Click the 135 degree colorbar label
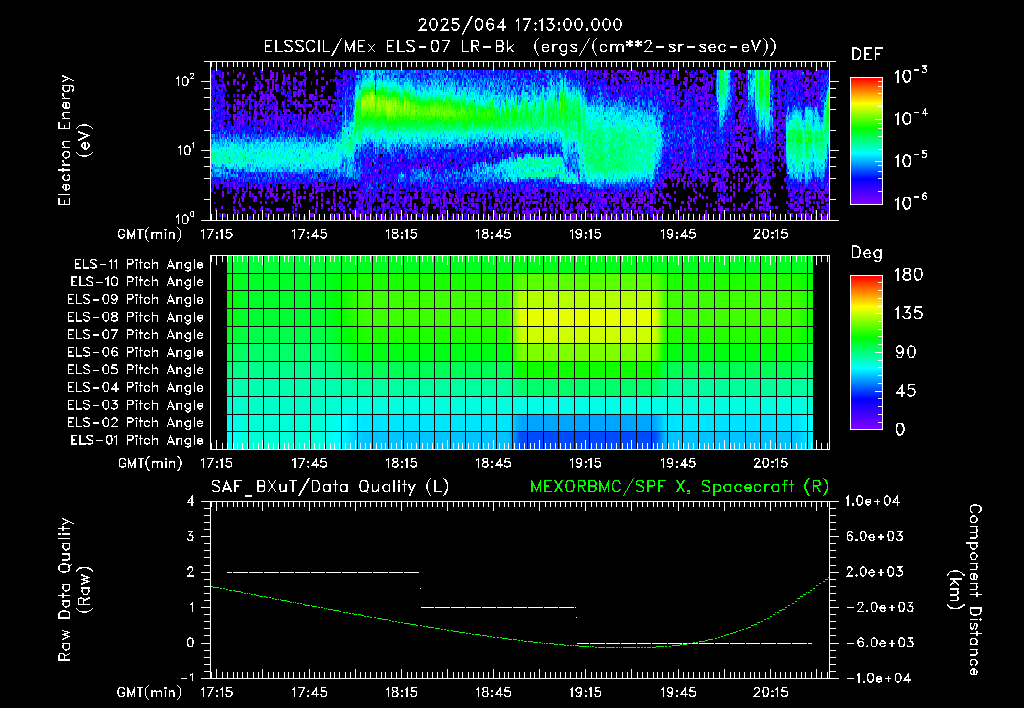This screenshot has width=1024, height=708. (x=908, y=314)
